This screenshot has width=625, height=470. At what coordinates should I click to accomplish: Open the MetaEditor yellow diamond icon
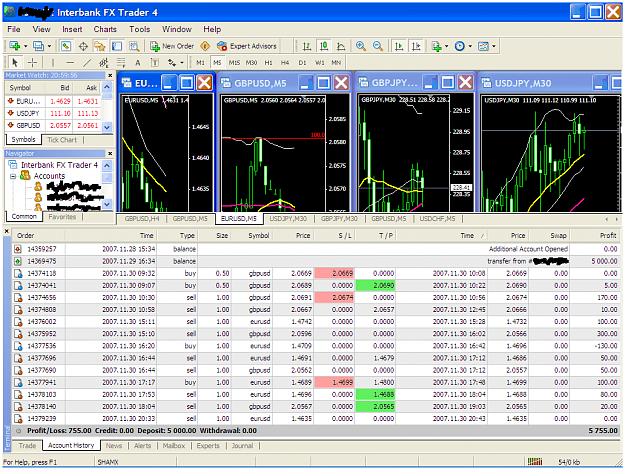pyautogui.click(x=205, y=46)
